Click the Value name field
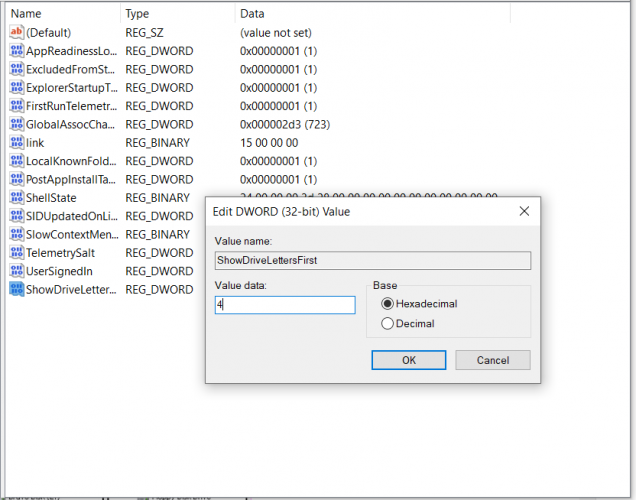The image size is (636, 500). tap(373, 260)
